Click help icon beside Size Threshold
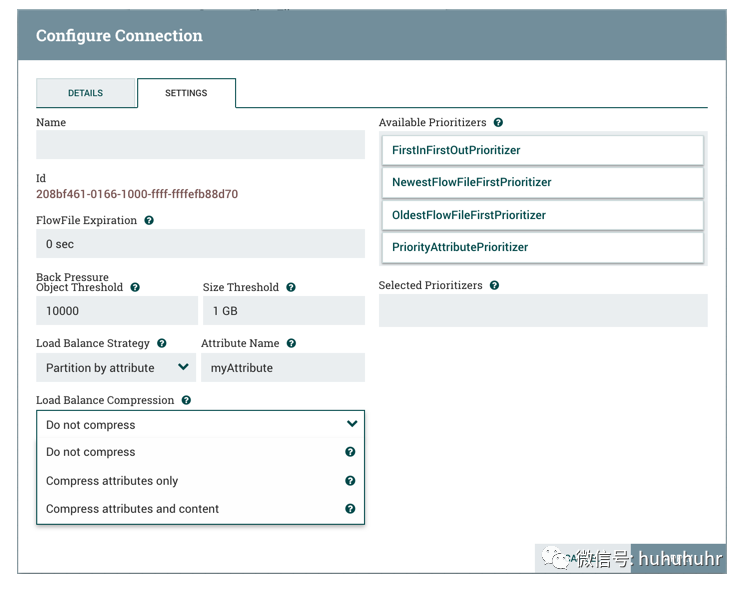Viewport: 746px width, 591px height. click(x=291, y=287)
